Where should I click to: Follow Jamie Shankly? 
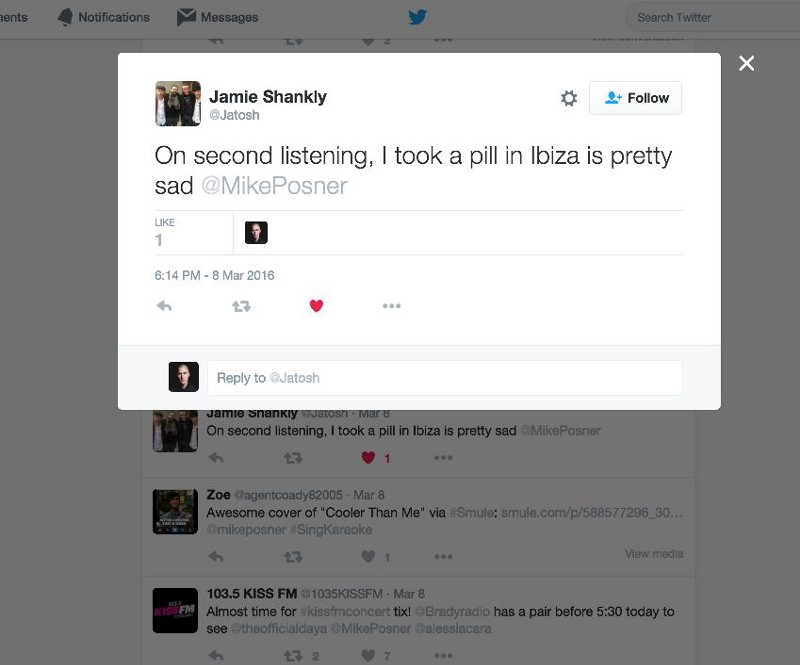coord(635,98)
